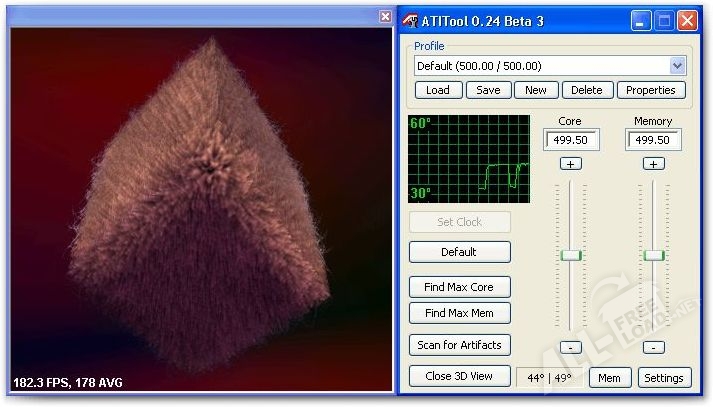This screenshot has height=407, width=713.
Task: Decrease Core clock with minus button
Action: coord(570,347)
